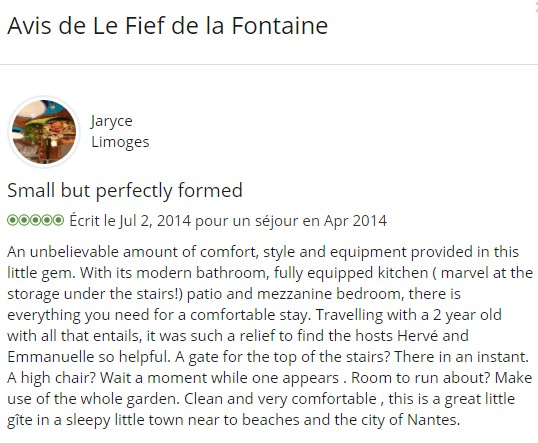Screen dimensions: 538x443
Task: Click the second green rating bubble
Action: click(x=24, y=220)
